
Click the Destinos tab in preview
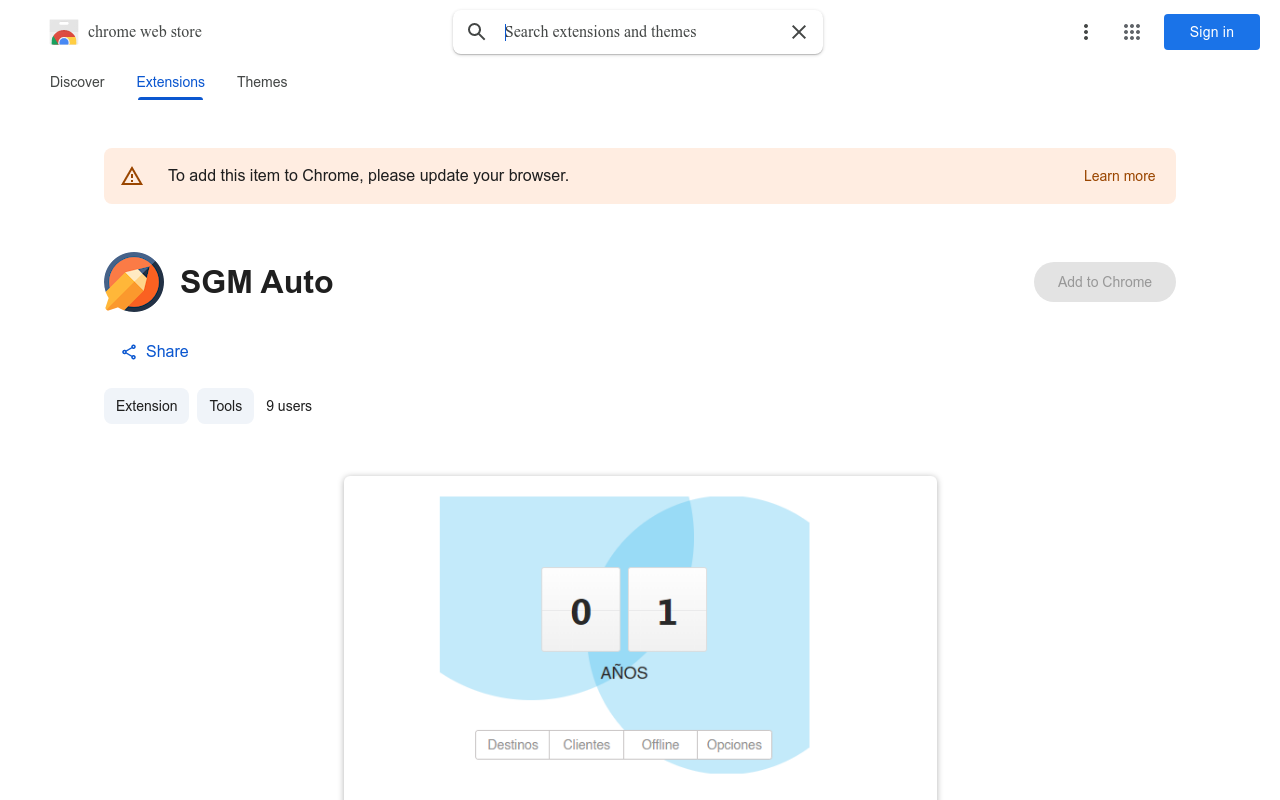point(512,745)
